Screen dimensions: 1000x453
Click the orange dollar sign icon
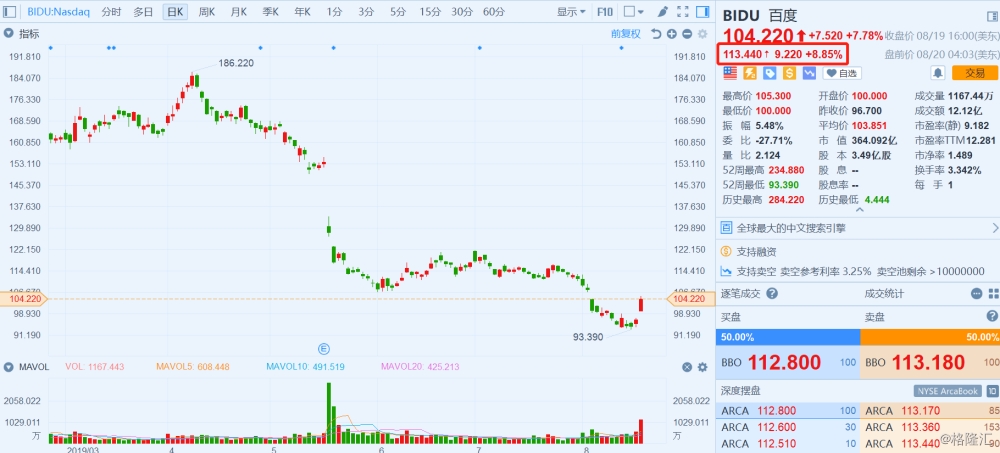(790, 73)
